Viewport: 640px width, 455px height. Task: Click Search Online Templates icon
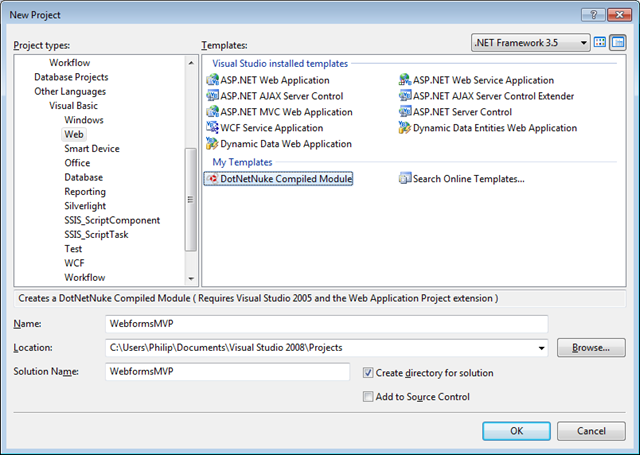405,179
